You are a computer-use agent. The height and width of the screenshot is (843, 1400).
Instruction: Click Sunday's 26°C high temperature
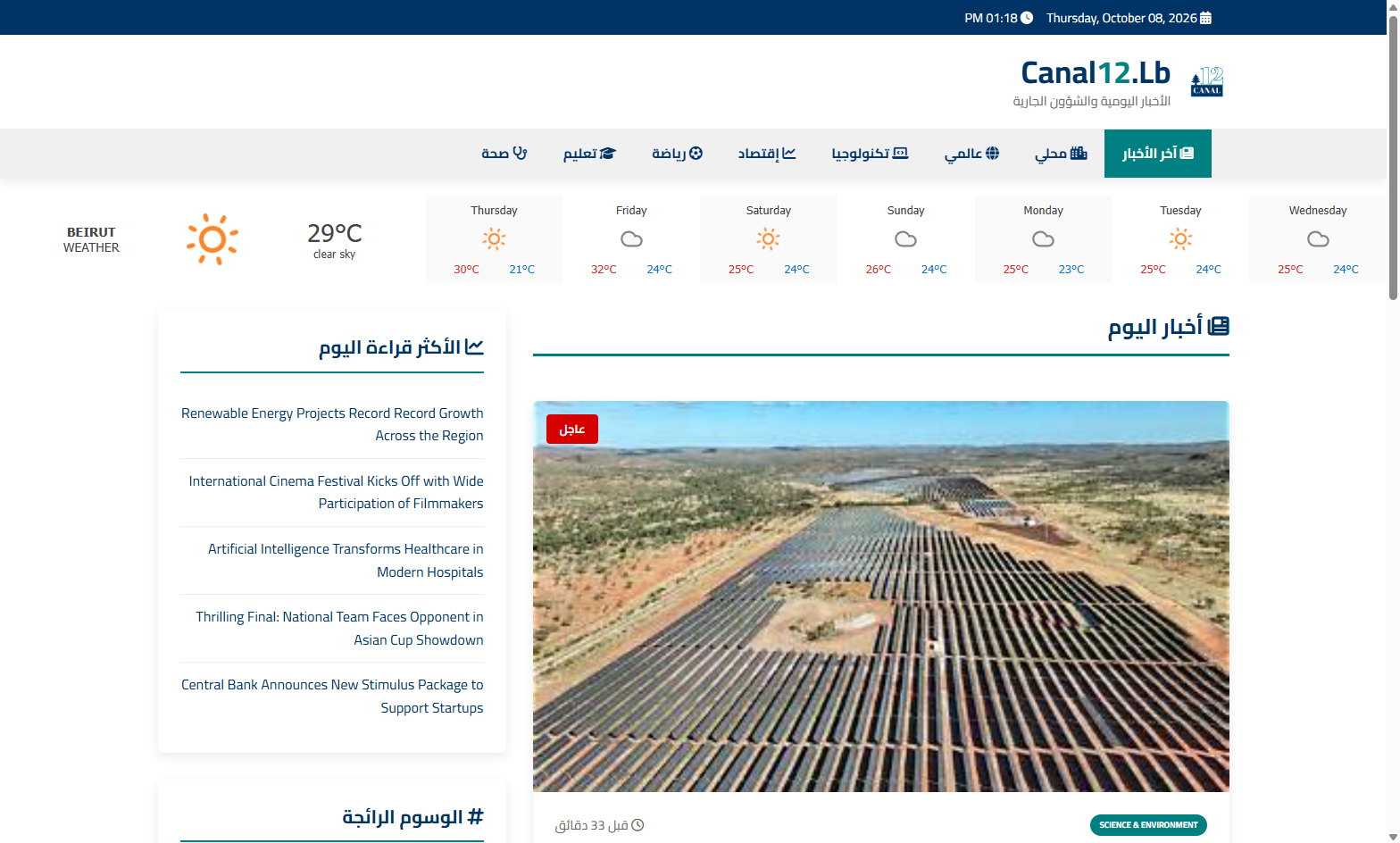879,269
